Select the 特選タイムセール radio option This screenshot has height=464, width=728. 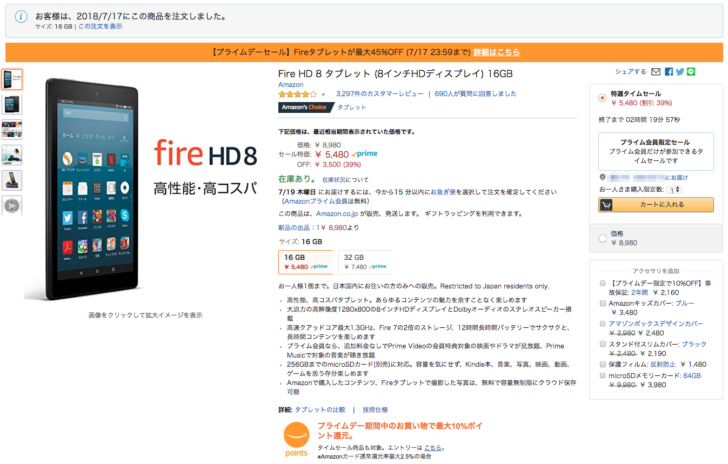602,98
